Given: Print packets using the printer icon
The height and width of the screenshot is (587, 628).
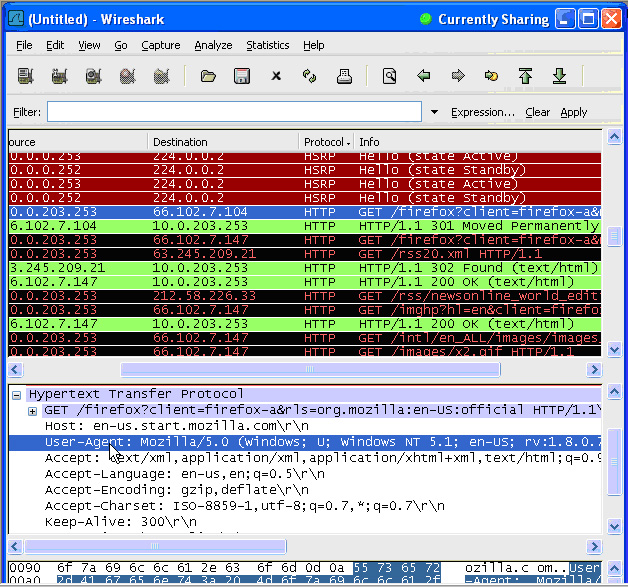Looking at the screenshot, I should coord(344,76).
